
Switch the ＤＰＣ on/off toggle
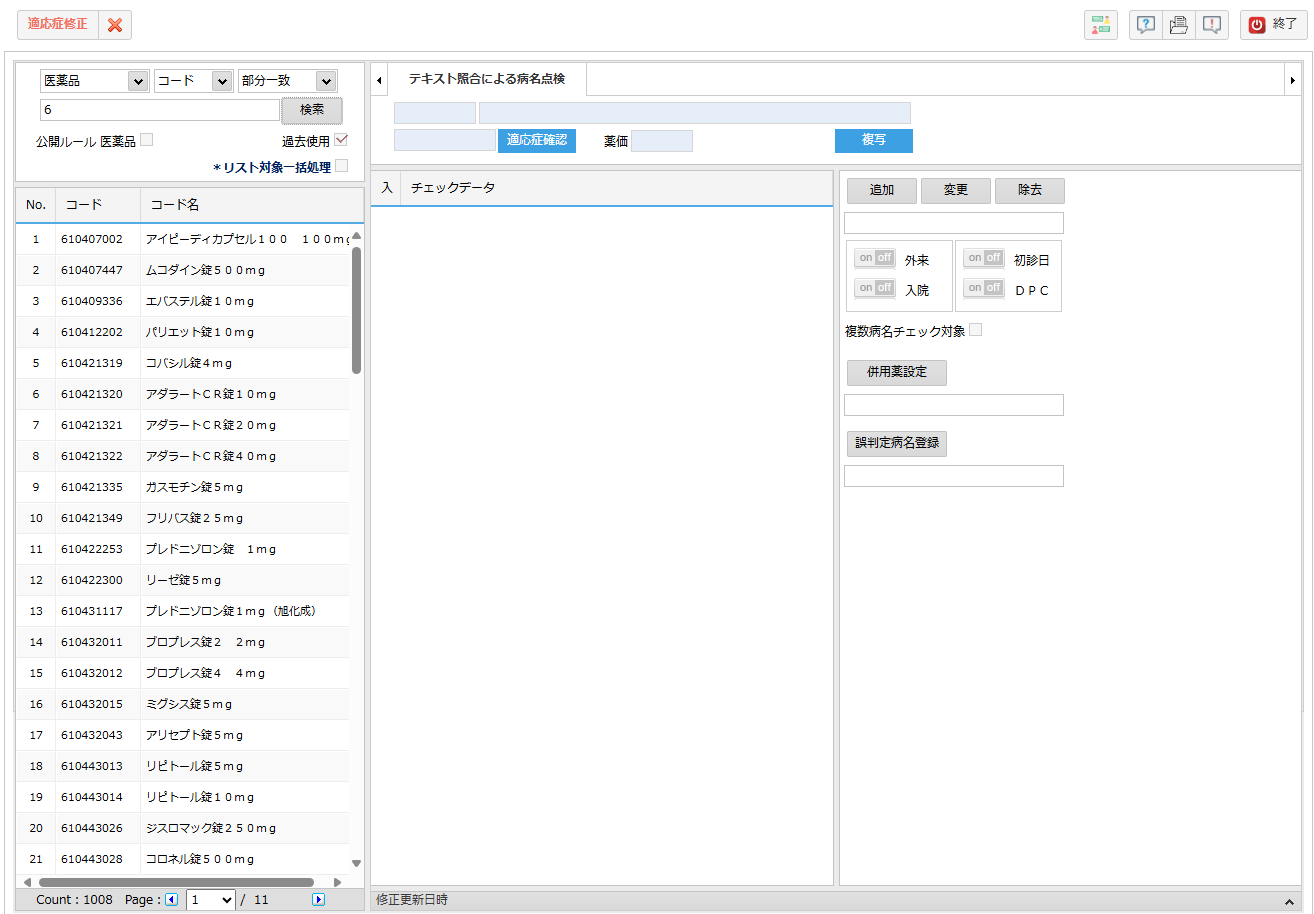984,288
